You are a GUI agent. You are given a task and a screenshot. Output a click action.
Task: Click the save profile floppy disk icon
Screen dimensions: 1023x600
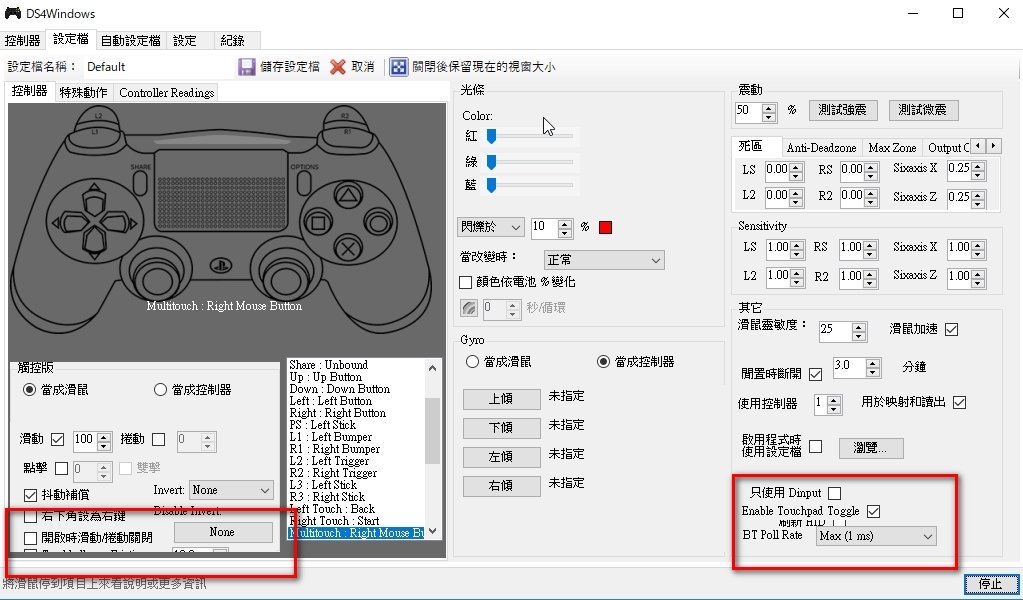pos(247,67)
